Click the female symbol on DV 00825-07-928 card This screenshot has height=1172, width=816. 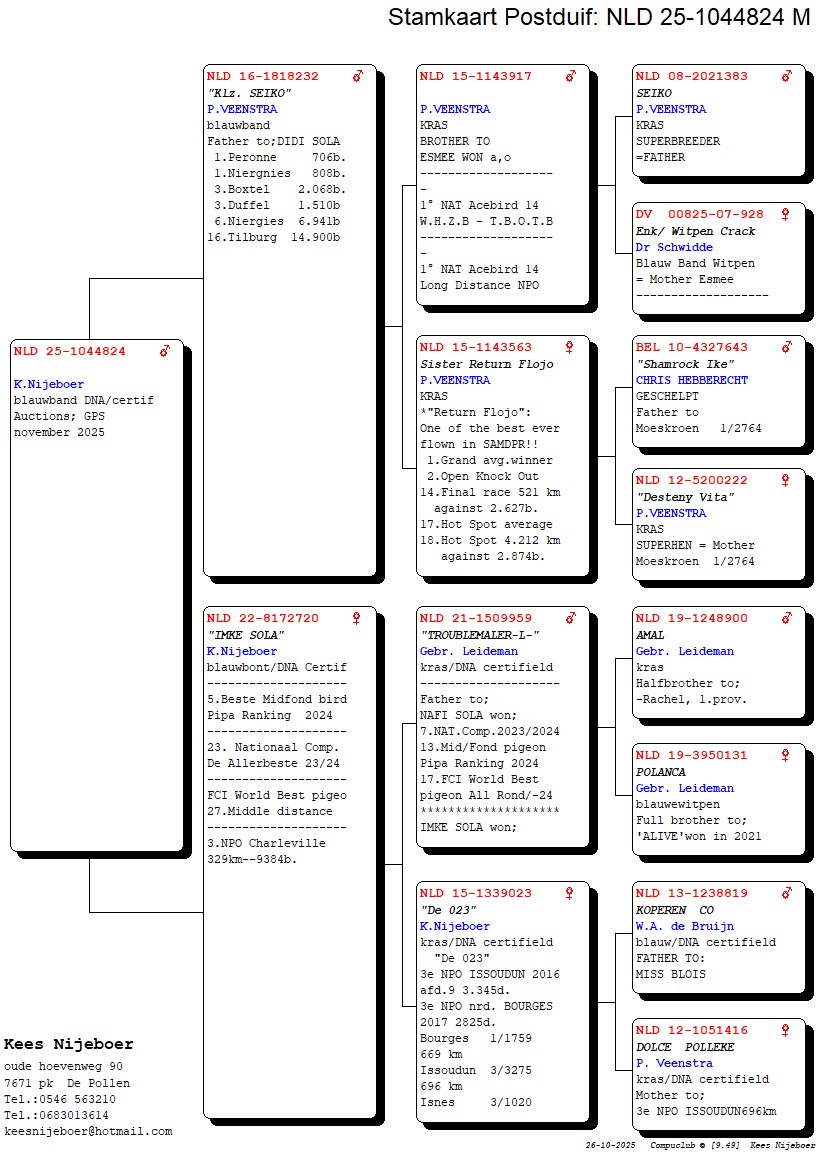click(x=786, y=214)
